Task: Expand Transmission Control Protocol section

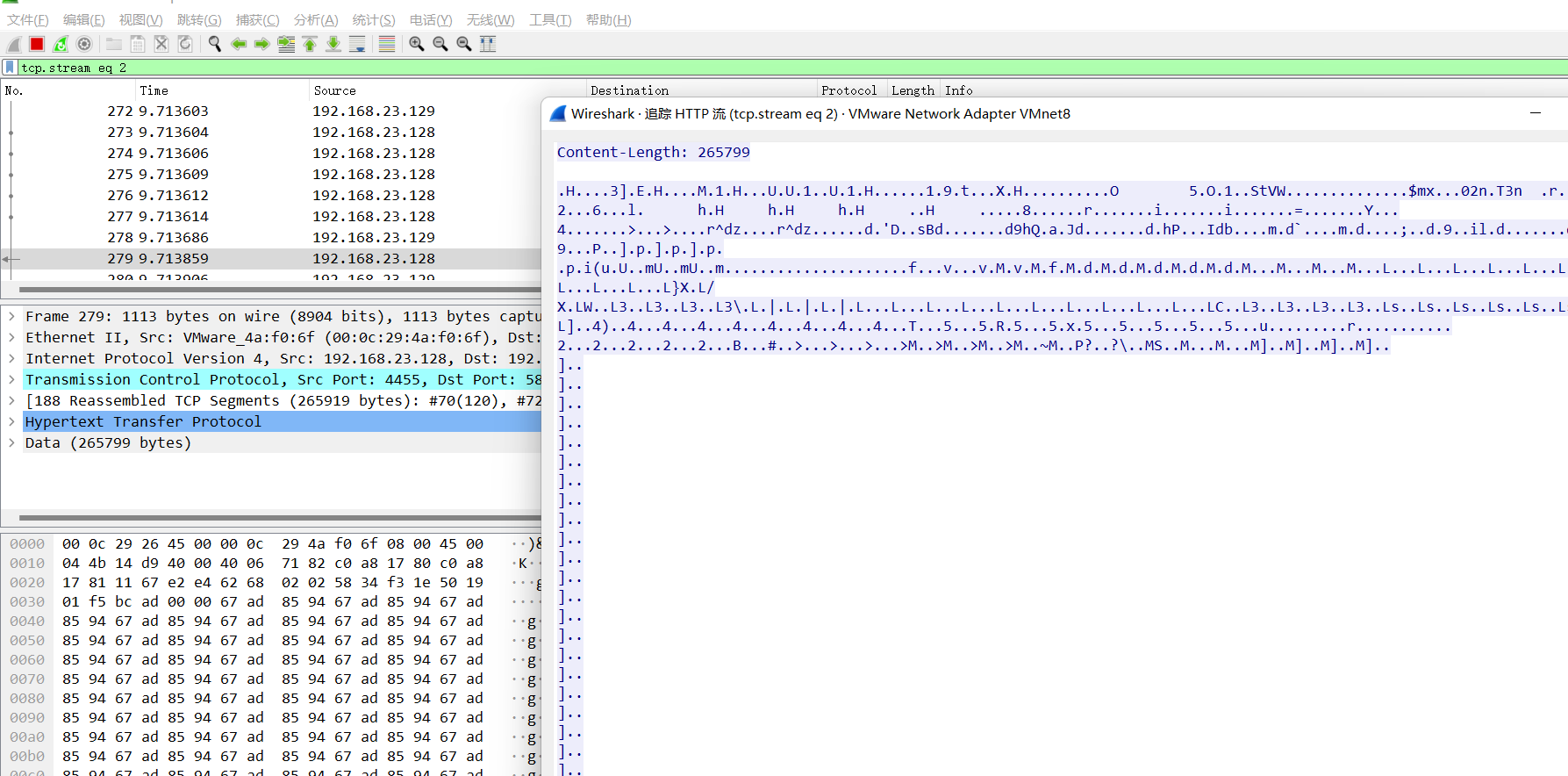Action: coord(11,379)
